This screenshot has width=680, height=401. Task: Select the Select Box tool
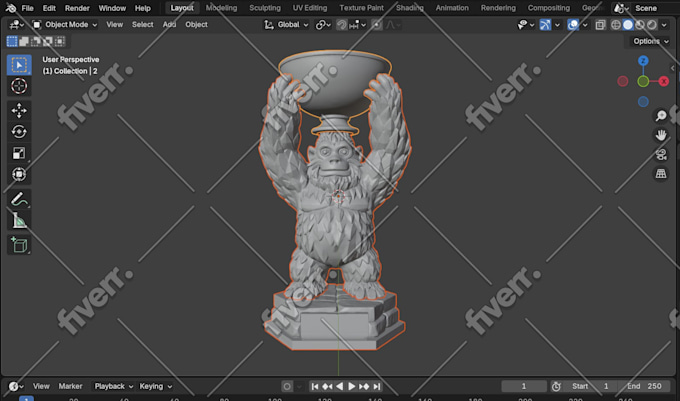[x=19, y=65]
